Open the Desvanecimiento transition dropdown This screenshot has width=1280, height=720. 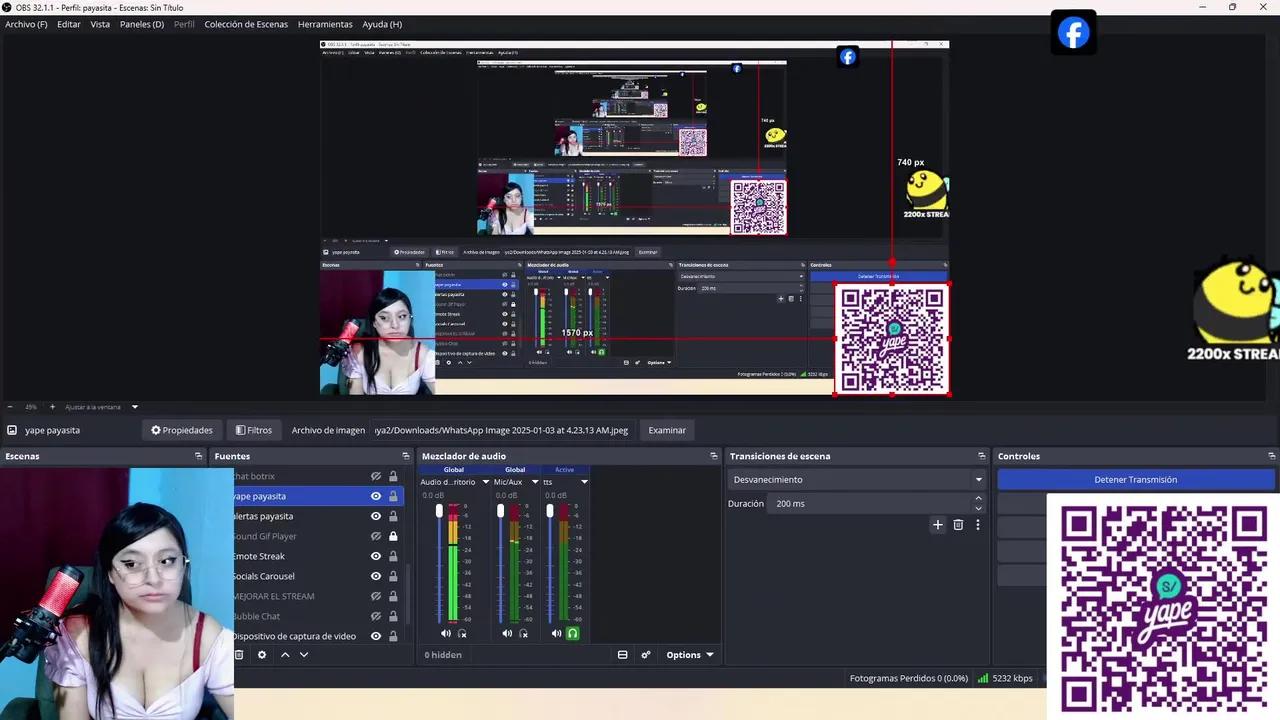(857, 480)
